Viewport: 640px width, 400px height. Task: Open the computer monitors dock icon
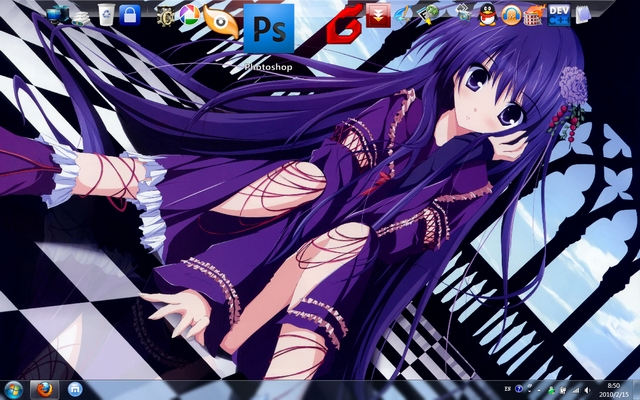pyautogui.click(x=58, y=16)
